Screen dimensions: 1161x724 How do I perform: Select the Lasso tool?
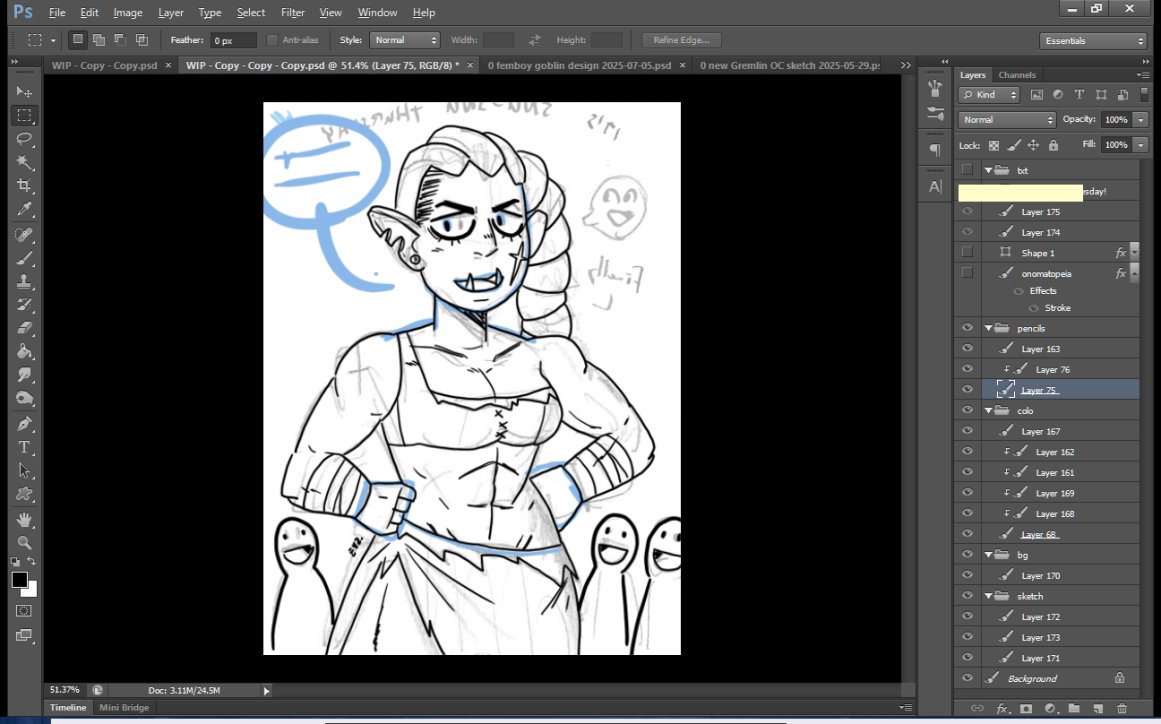click(x=24, y=138)
